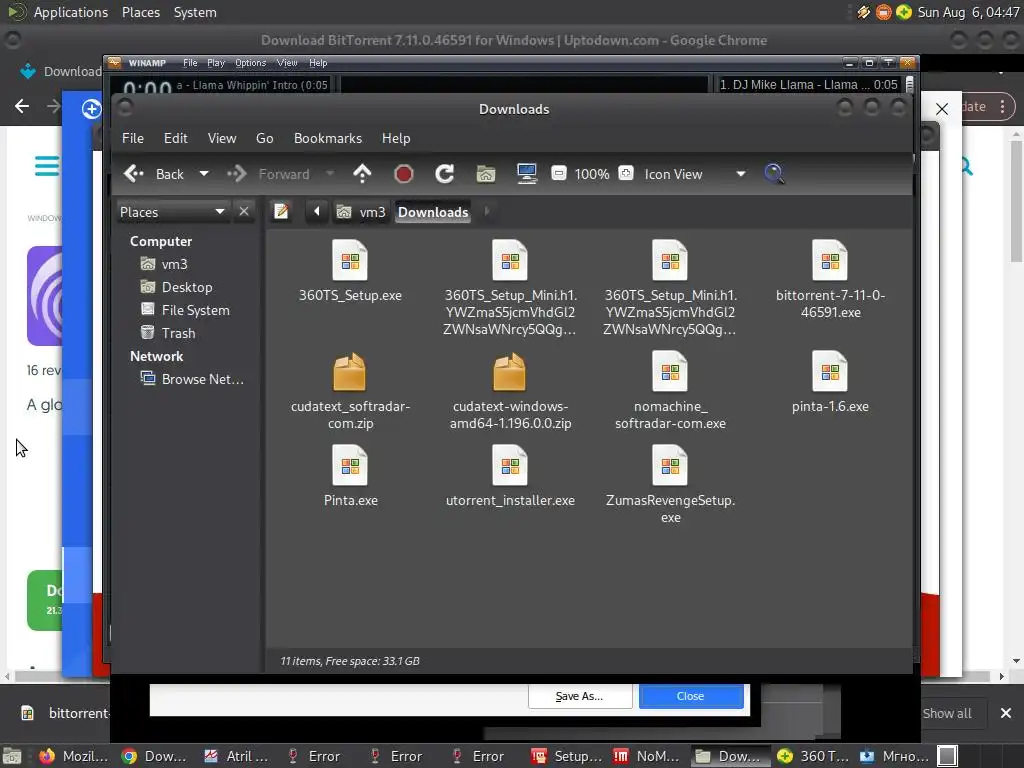Go back using the Back arrow button
The width and height of the screenshot is (1024, 768).
tap(154, 174)
